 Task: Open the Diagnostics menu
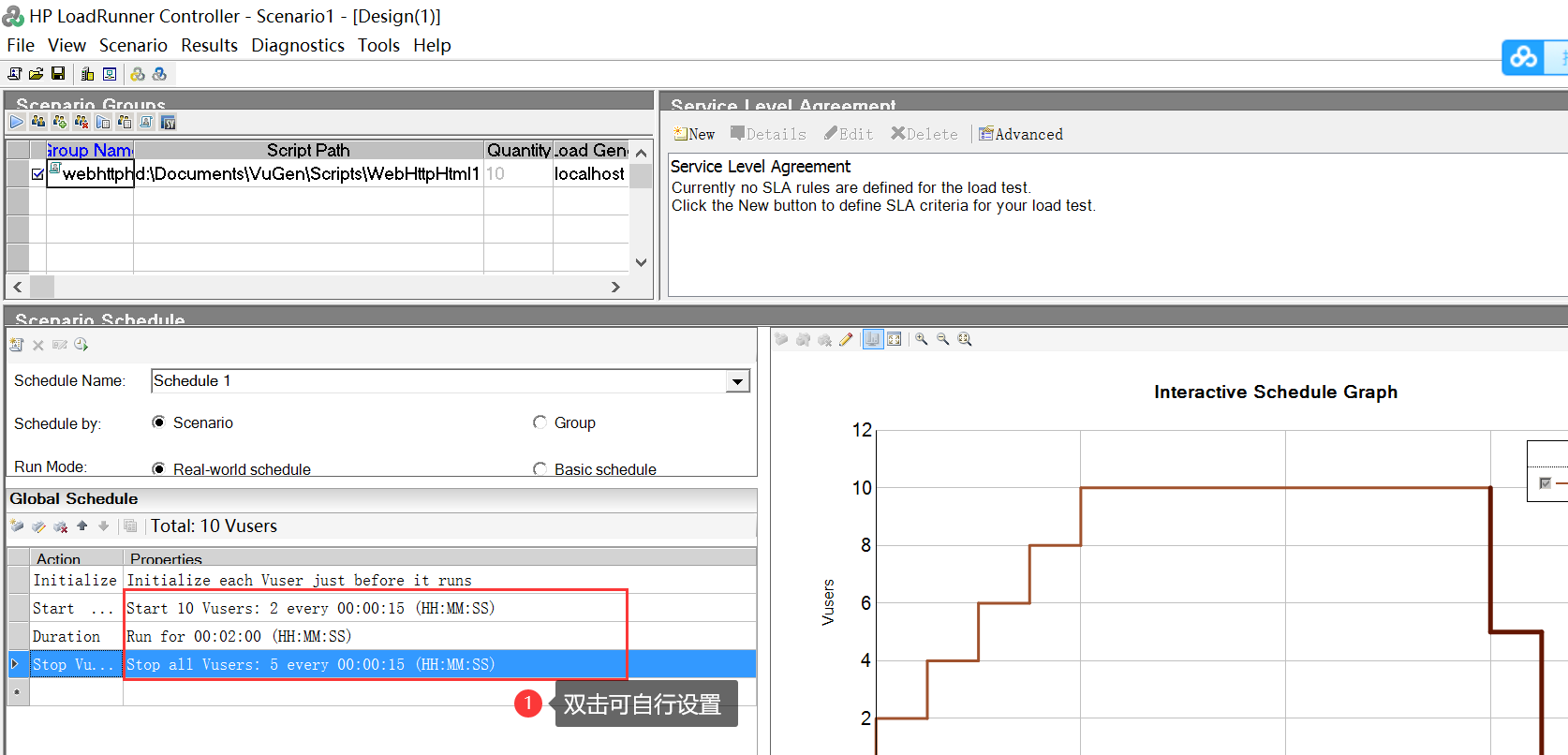click(298, 45)
